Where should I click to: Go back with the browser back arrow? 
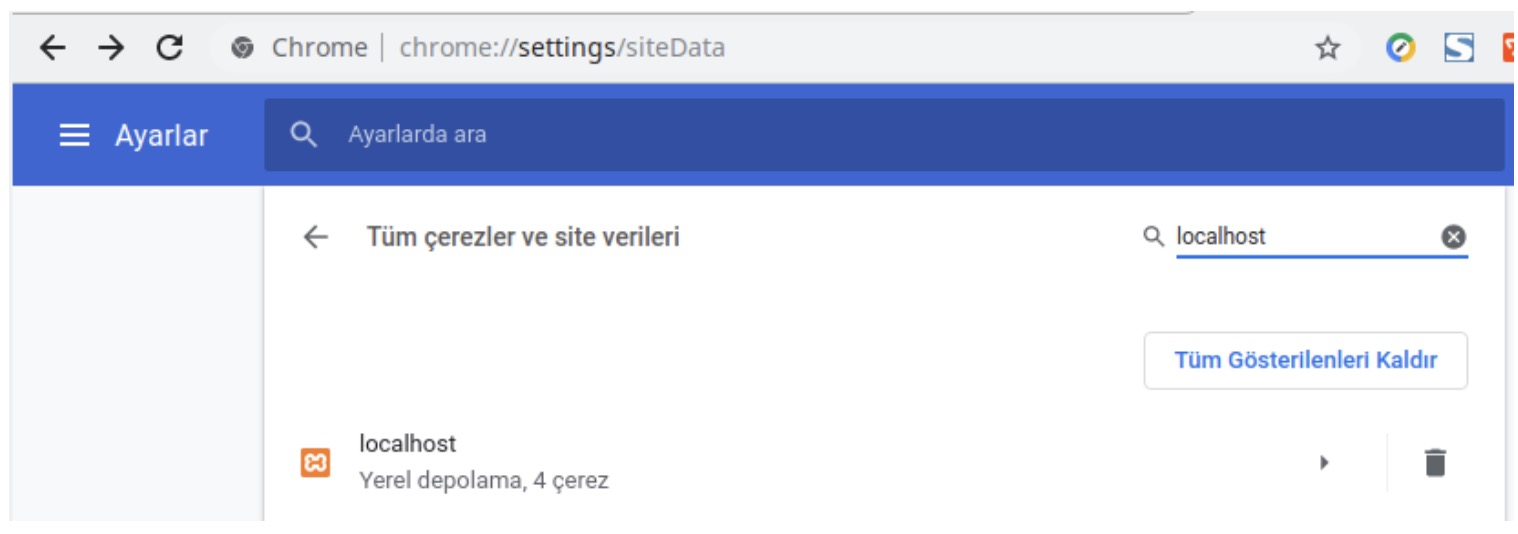coord(52,48)
